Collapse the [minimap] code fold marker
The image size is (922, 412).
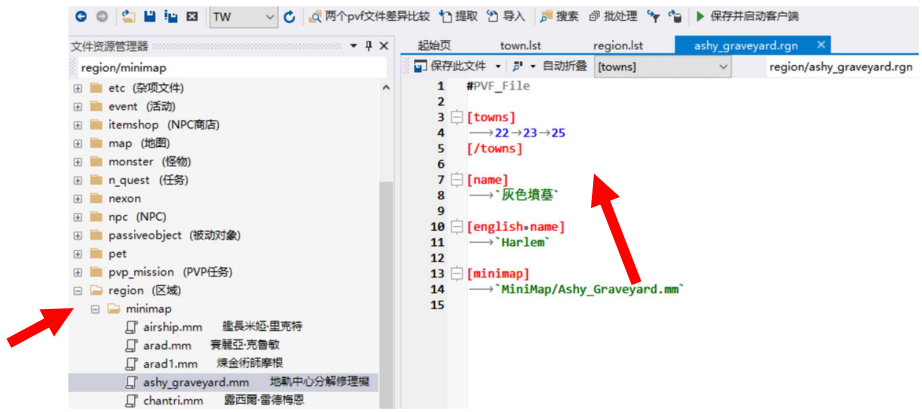click(x=456, y=273)
